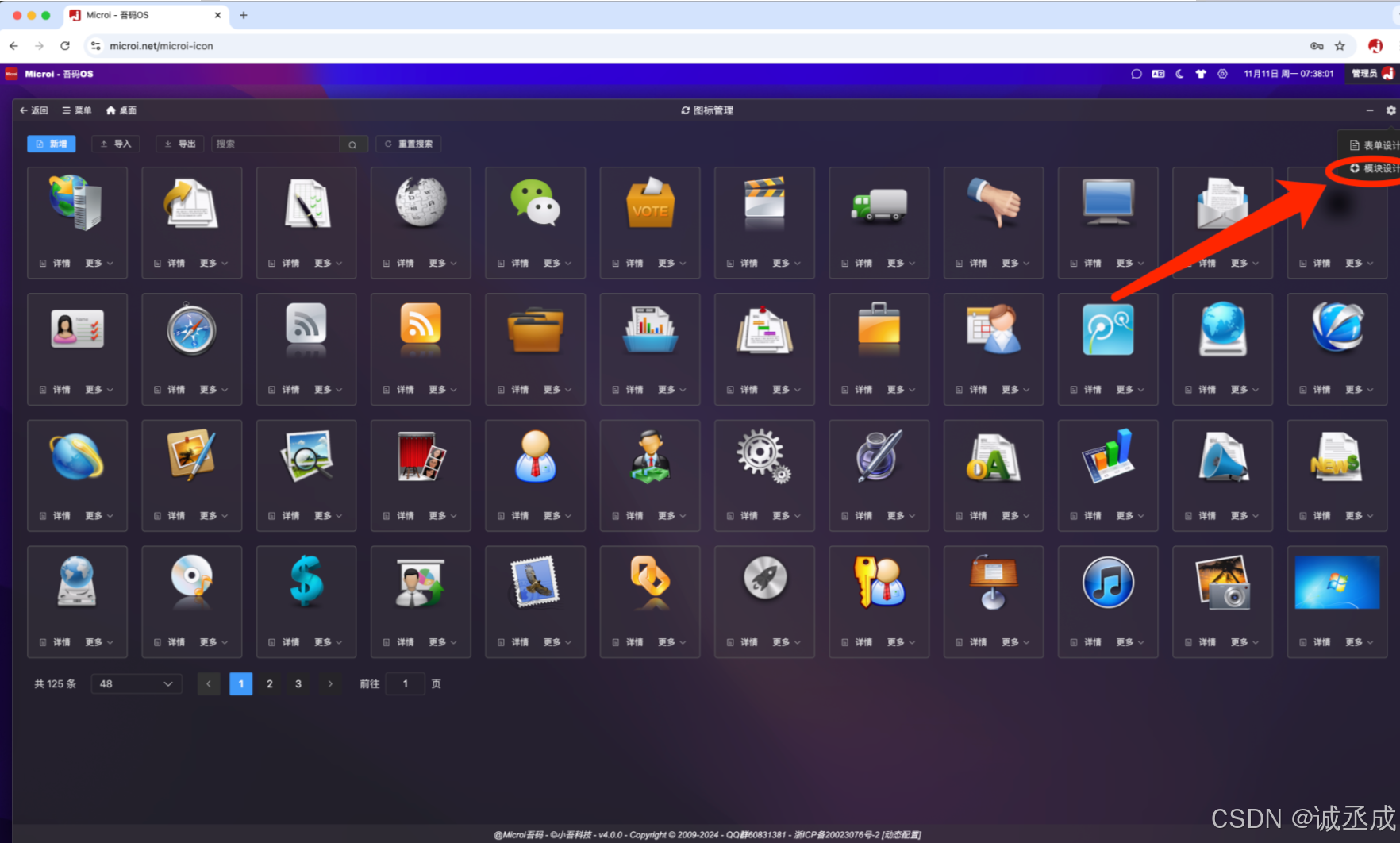Select the Wikipedia globe icon

tap(421, 202)
